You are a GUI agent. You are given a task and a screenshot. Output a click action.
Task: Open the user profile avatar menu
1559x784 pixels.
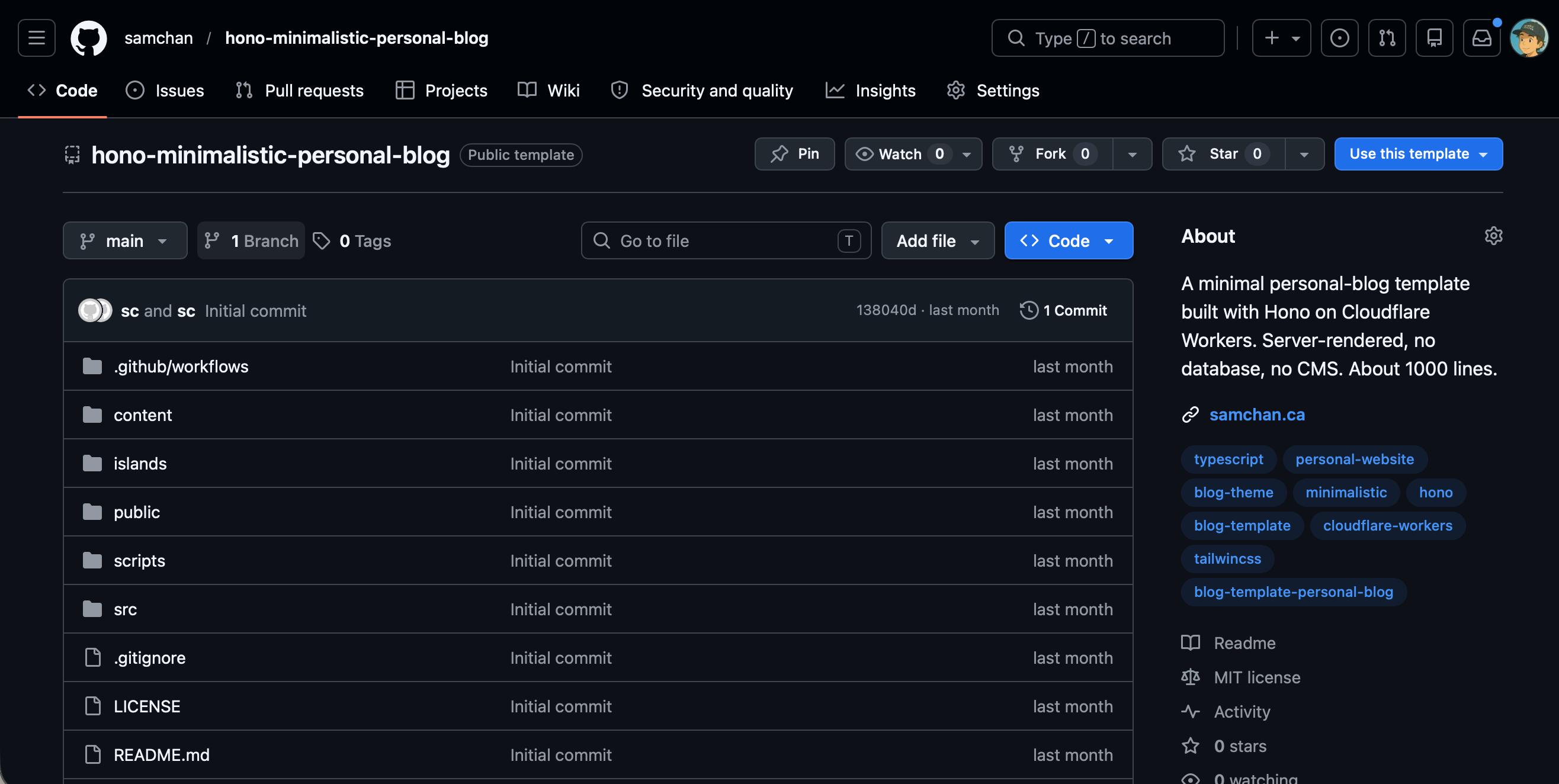[x=1529, y=37]
